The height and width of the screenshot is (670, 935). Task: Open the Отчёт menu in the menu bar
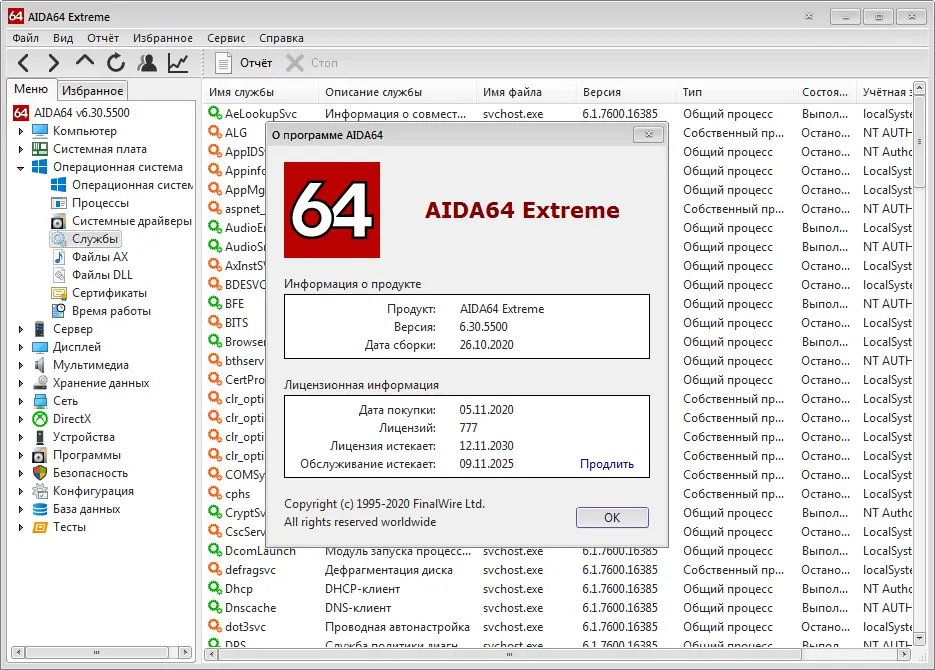103,38
